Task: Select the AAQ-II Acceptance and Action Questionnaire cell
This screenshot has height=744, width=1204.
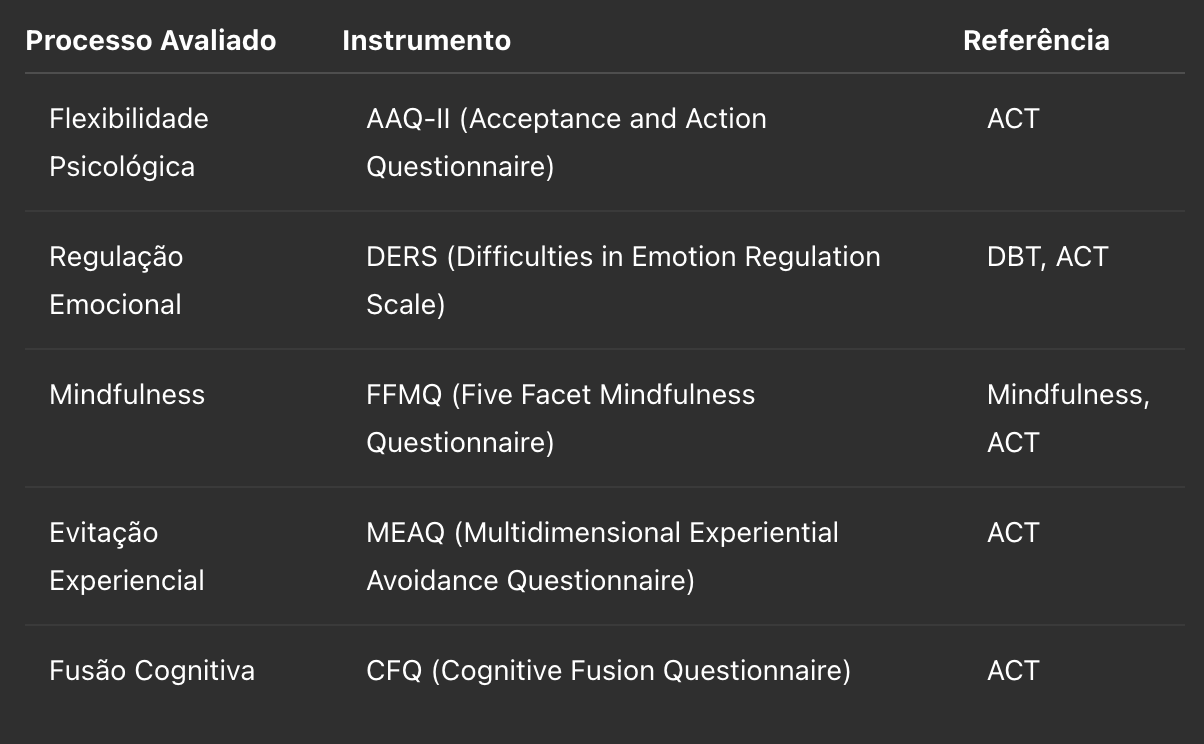Action: (566, 142)
